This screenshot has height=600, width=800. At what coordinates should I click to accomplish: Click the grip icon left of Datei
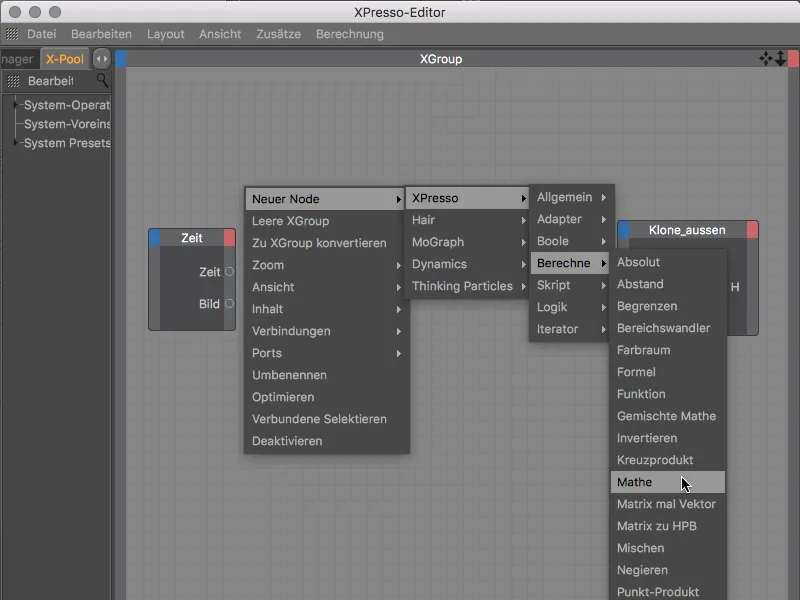[12, 34]
